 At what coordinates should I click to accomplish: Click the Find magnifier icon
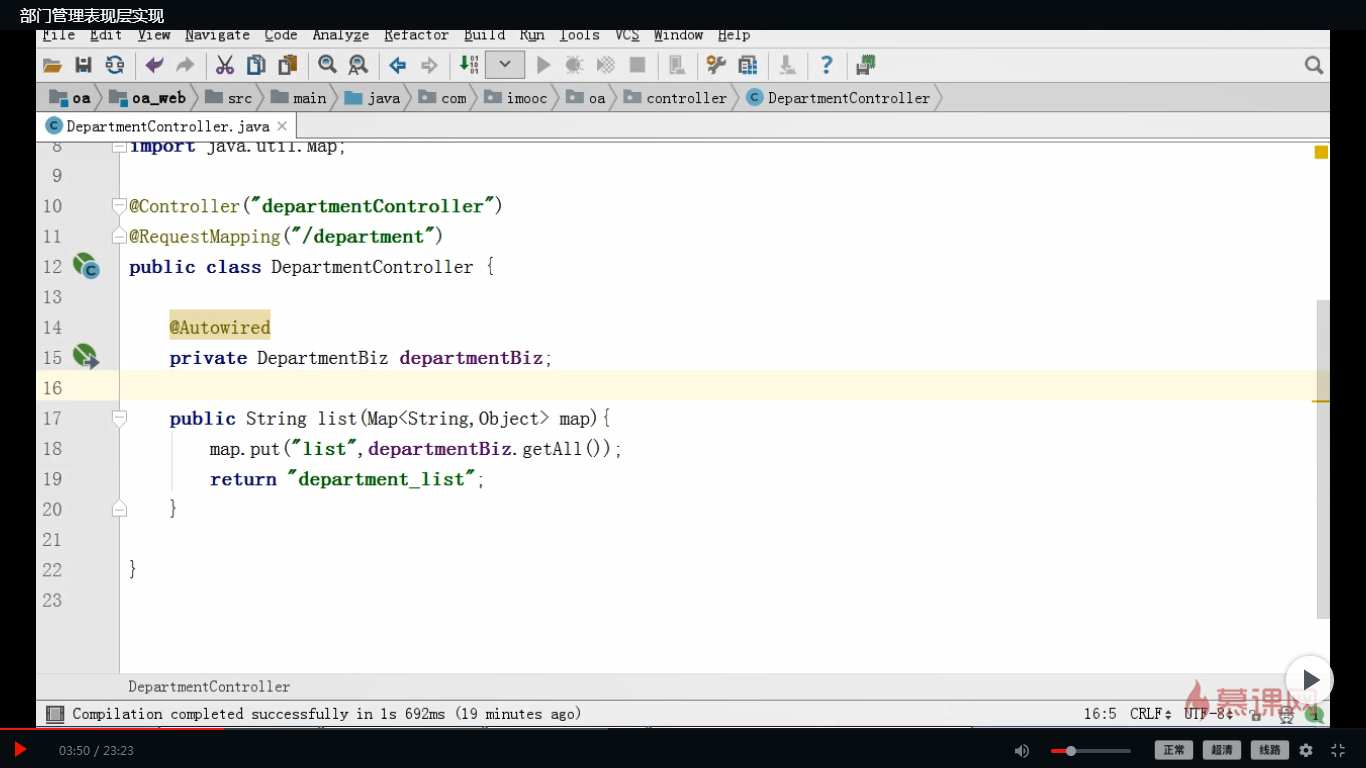tap(327, 65)
